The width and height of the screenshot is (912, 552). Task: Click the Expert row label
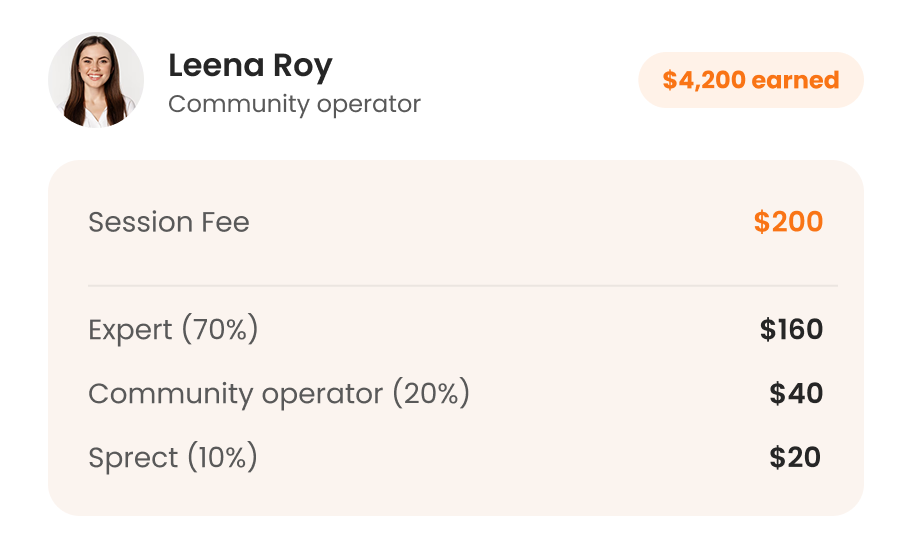pos(130,330)
